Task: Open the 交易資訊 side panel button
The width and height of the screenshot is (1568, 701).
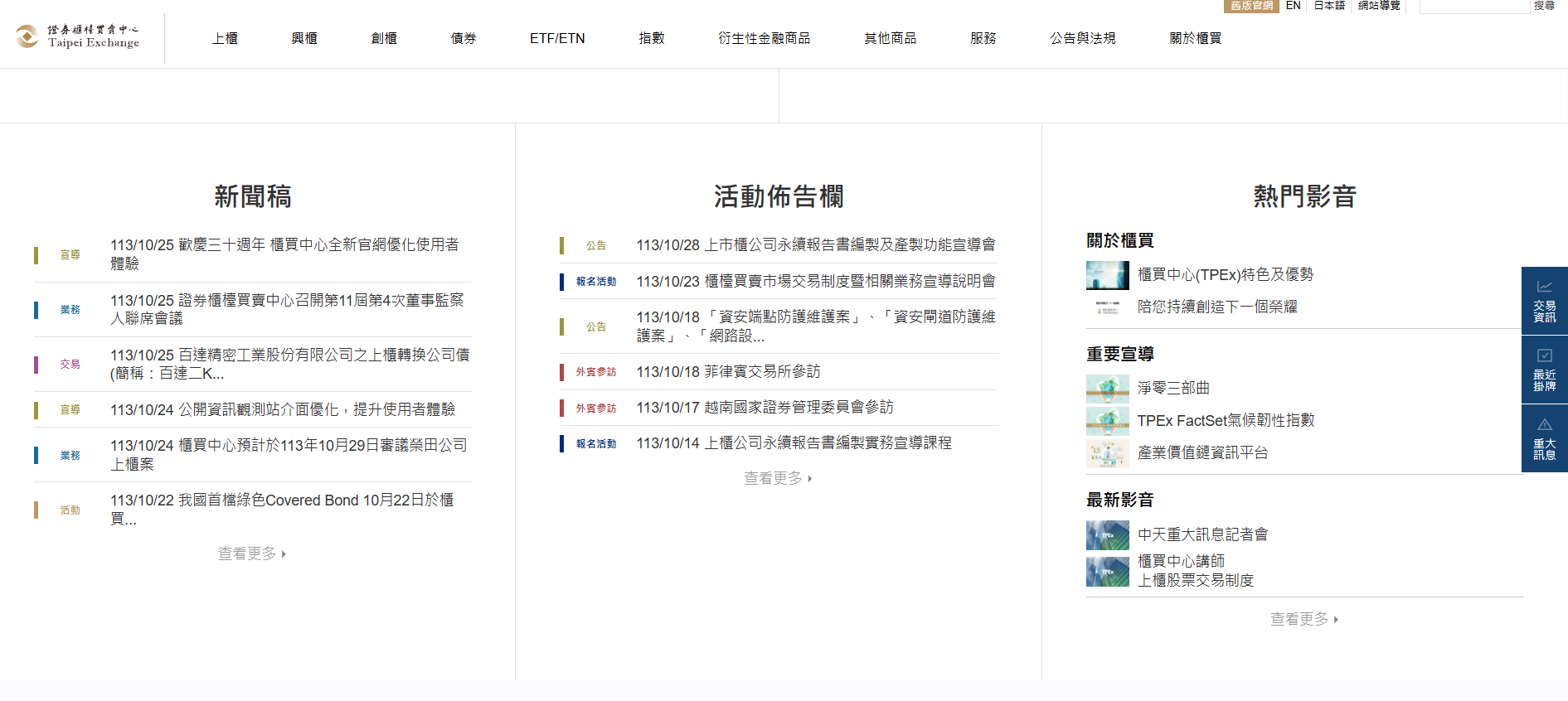Action: tap(1544, 301)
